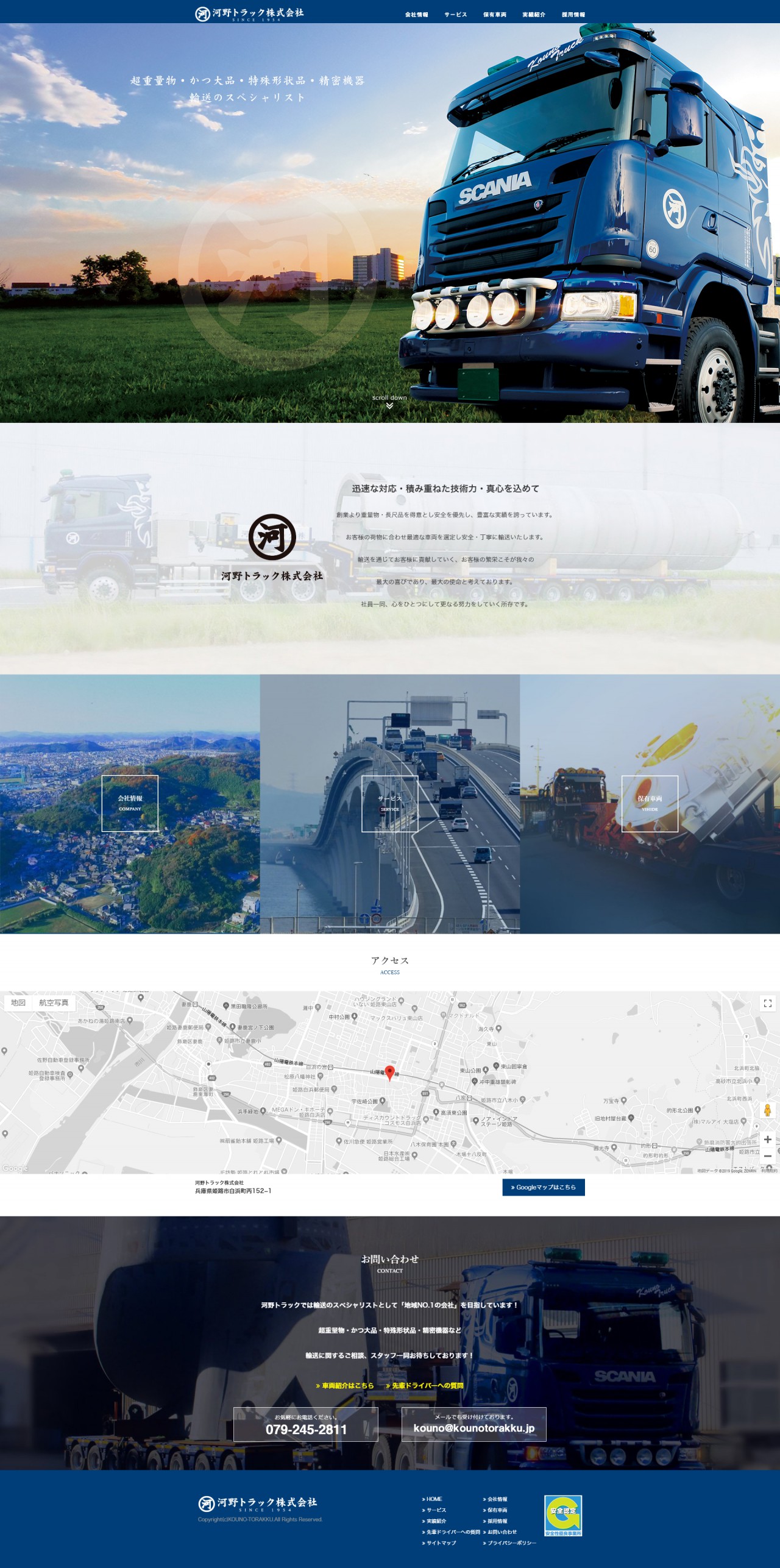The height and width of the screenshot is (1568, 780).
Task: Open the お問い合わせ link in the footer
Action: pos(500,1531)
